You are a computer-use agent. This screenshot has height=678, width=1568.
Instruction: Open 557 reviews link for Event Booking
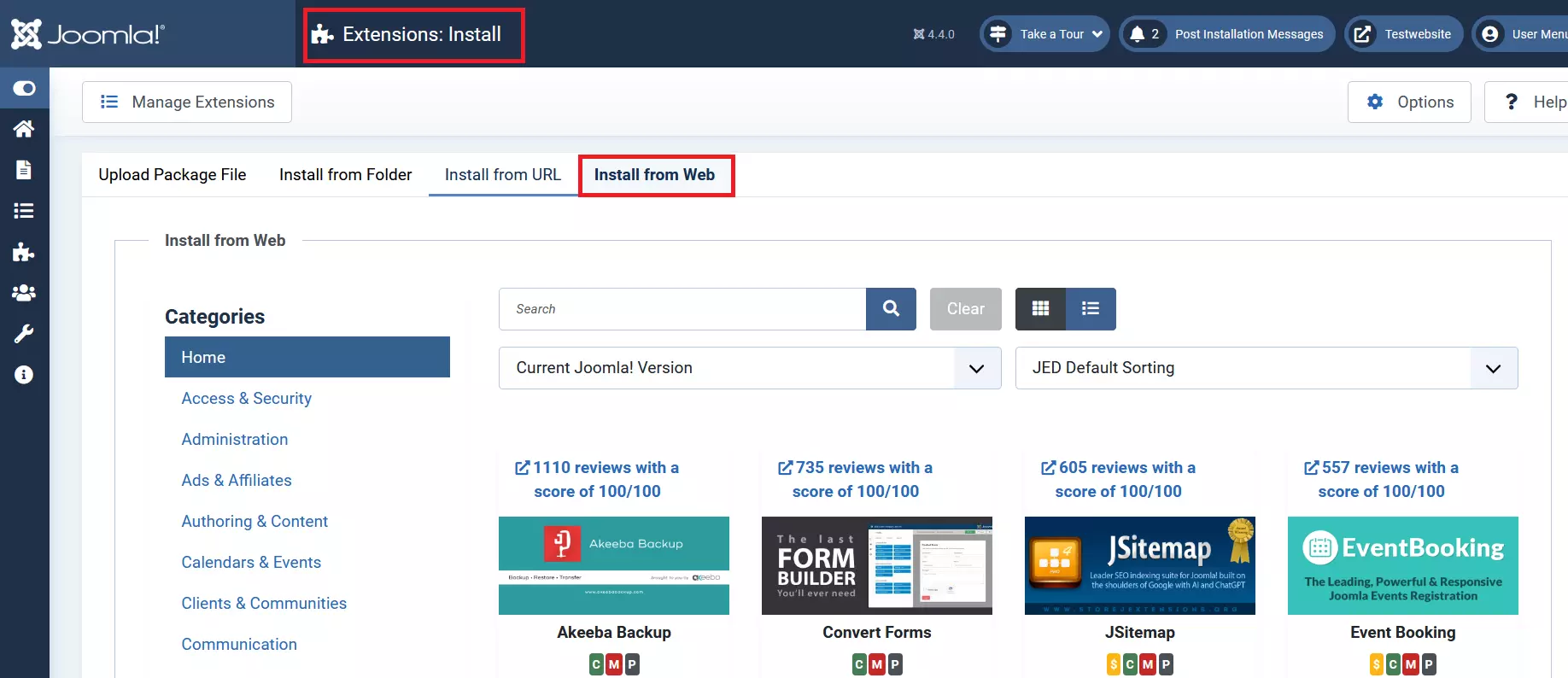pos(1381,480)
